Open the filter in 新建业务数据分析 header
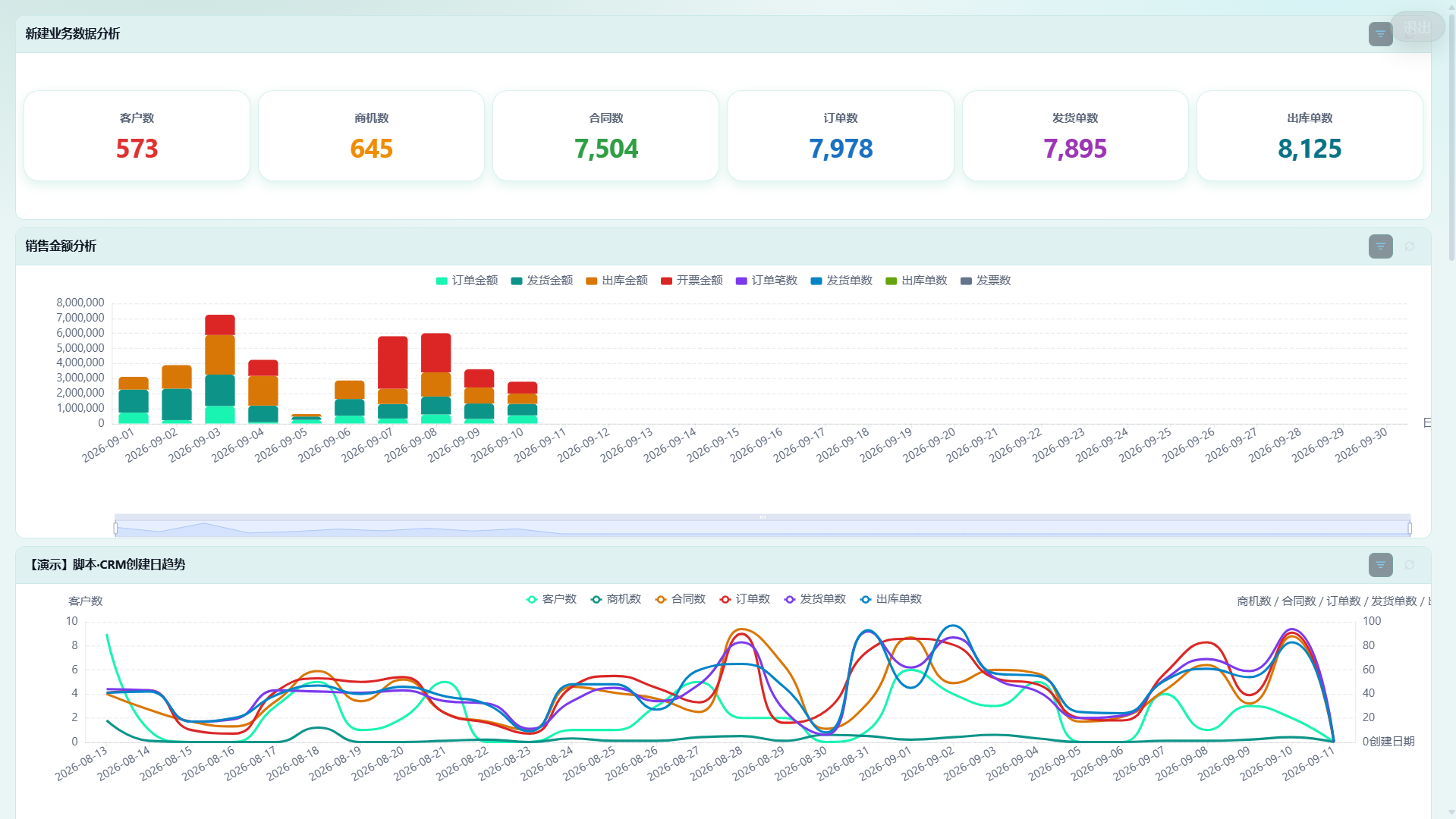Image resolution: width=1456 pixels, height=819 pixels. click(x=1380, y=34)
